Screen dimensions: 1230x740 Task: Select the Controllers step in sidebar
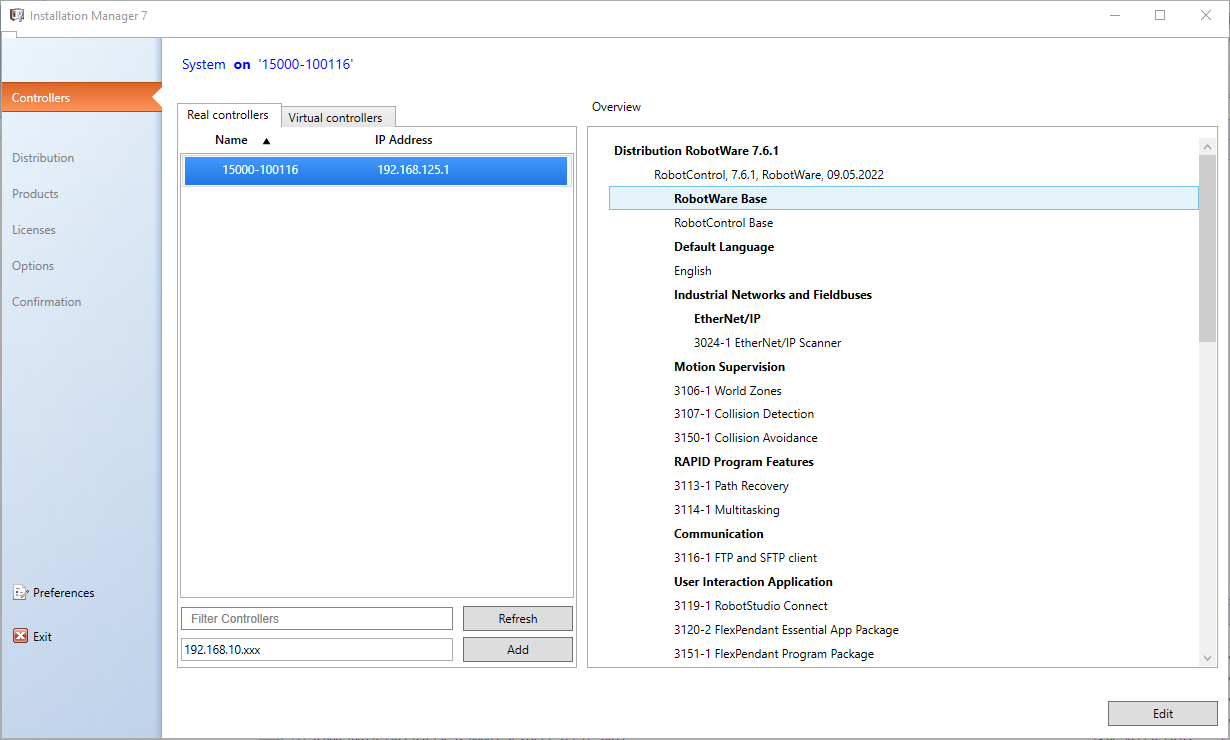coord(81,98)
